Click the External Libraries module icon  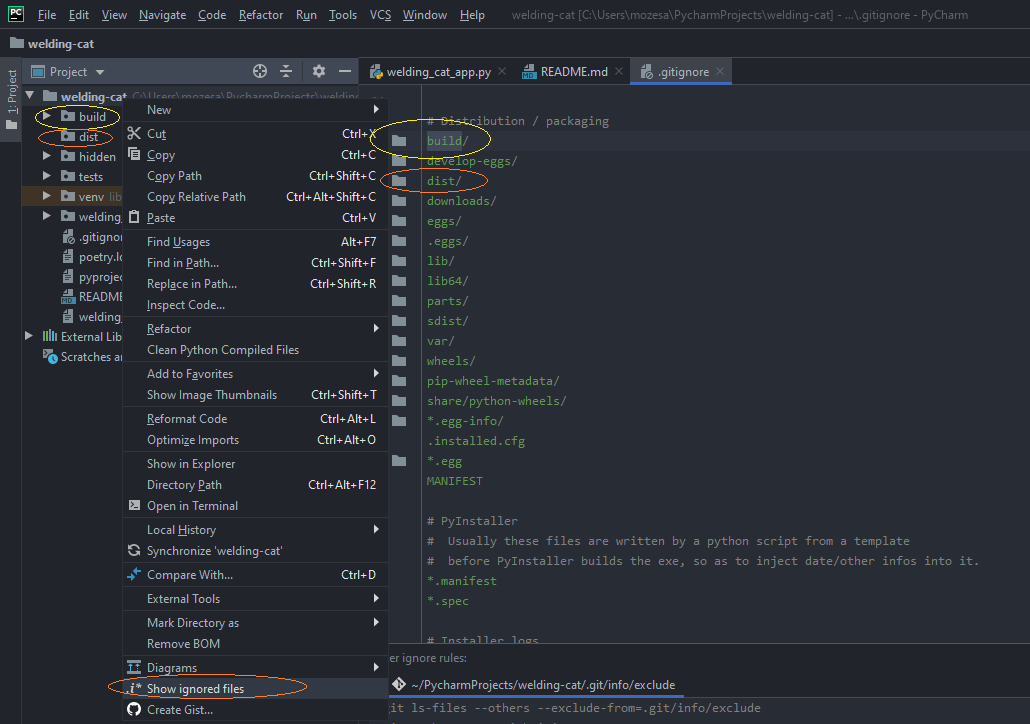48,336
